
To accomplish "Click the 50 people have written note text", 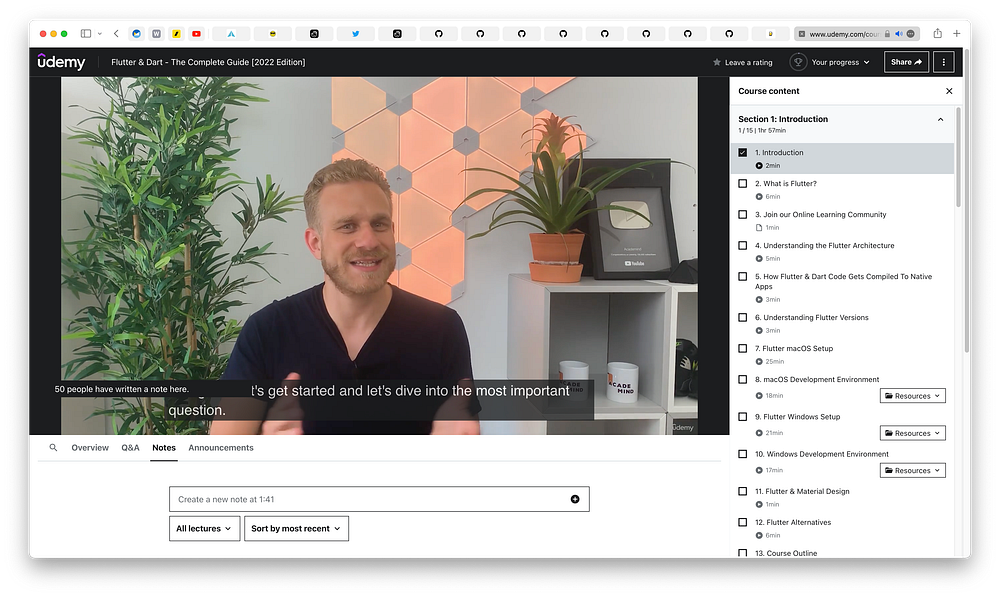I will (x=122, y=389).
